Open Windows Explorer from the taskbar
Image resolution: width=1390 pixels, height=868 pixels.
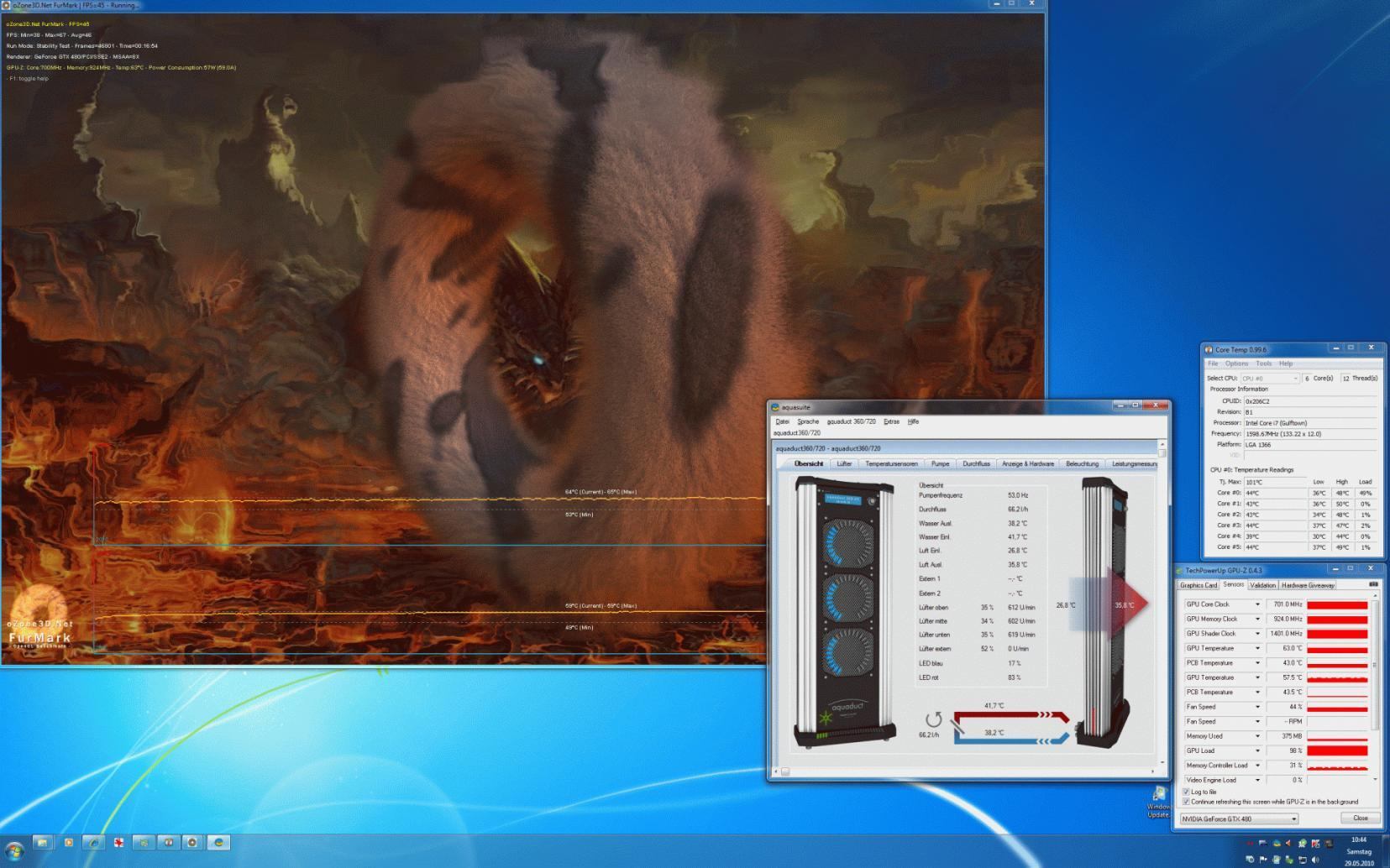coord(43,842)
